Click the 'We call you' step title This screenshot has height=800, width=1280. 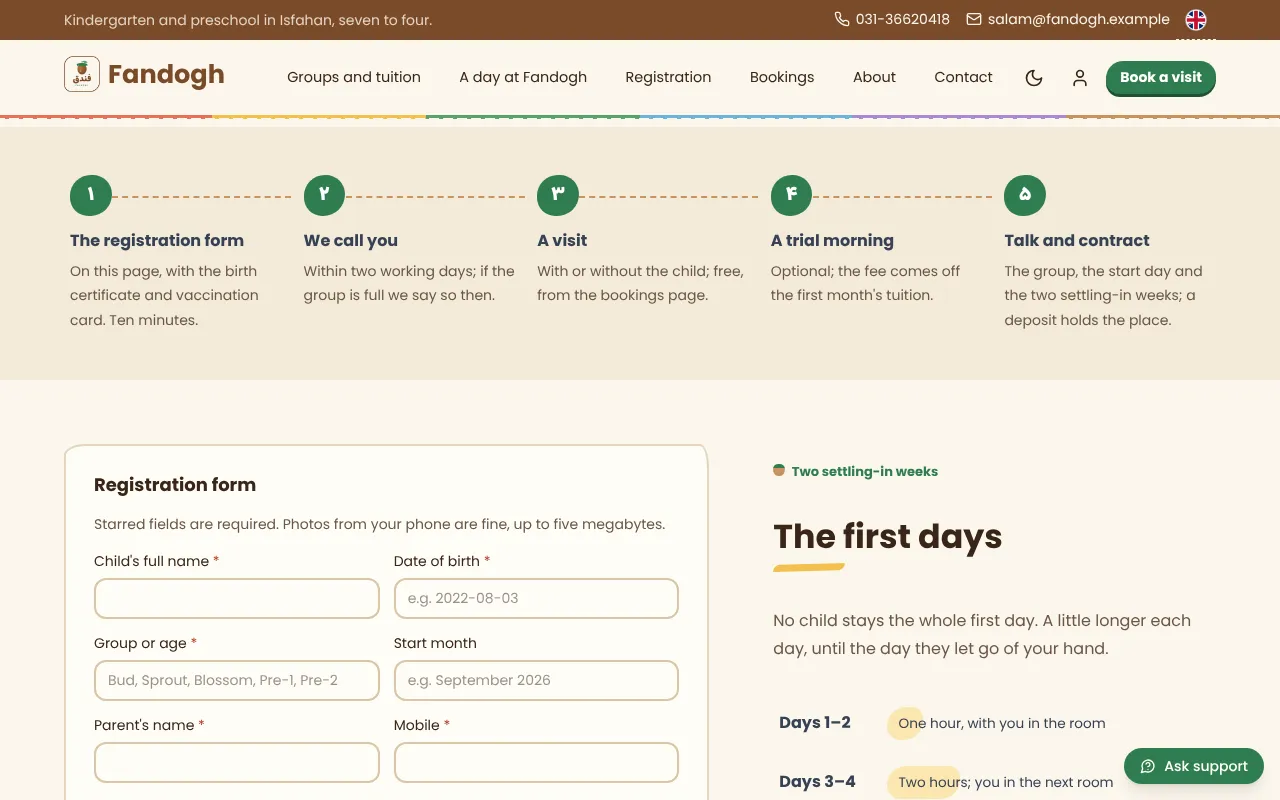[351, 240]
